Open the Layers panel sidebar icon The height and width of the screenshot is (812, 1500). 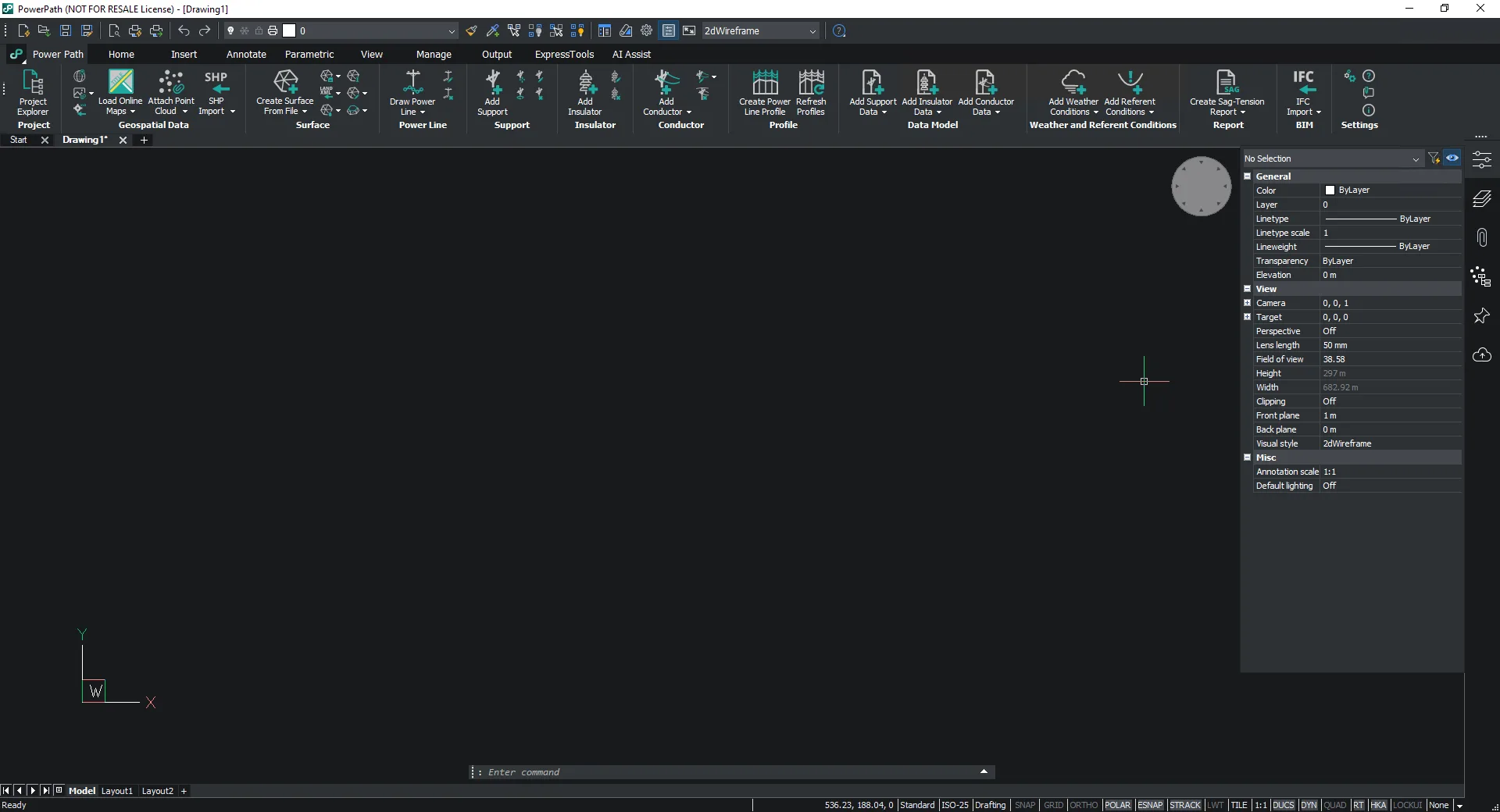(x=1481, y=198)
